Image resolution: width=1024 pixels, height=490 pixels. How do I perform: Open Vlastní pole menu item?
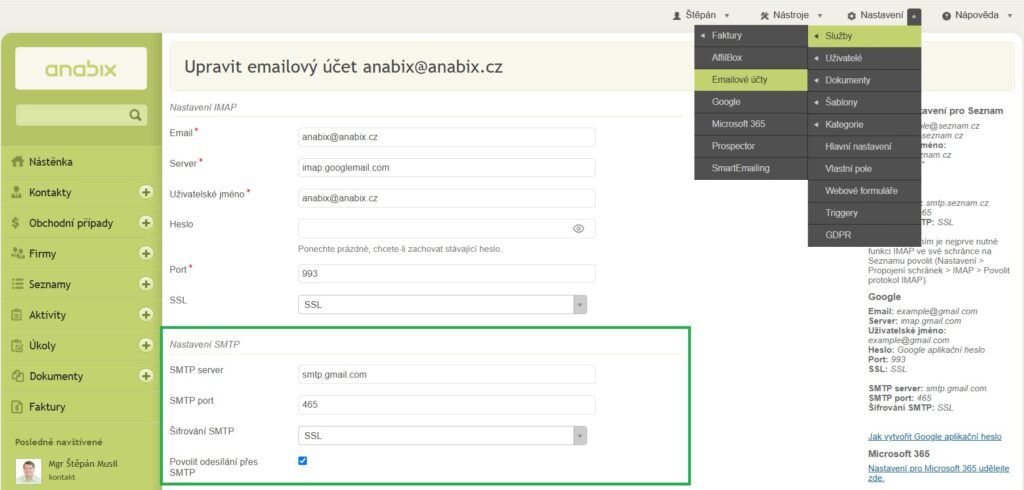864,169
